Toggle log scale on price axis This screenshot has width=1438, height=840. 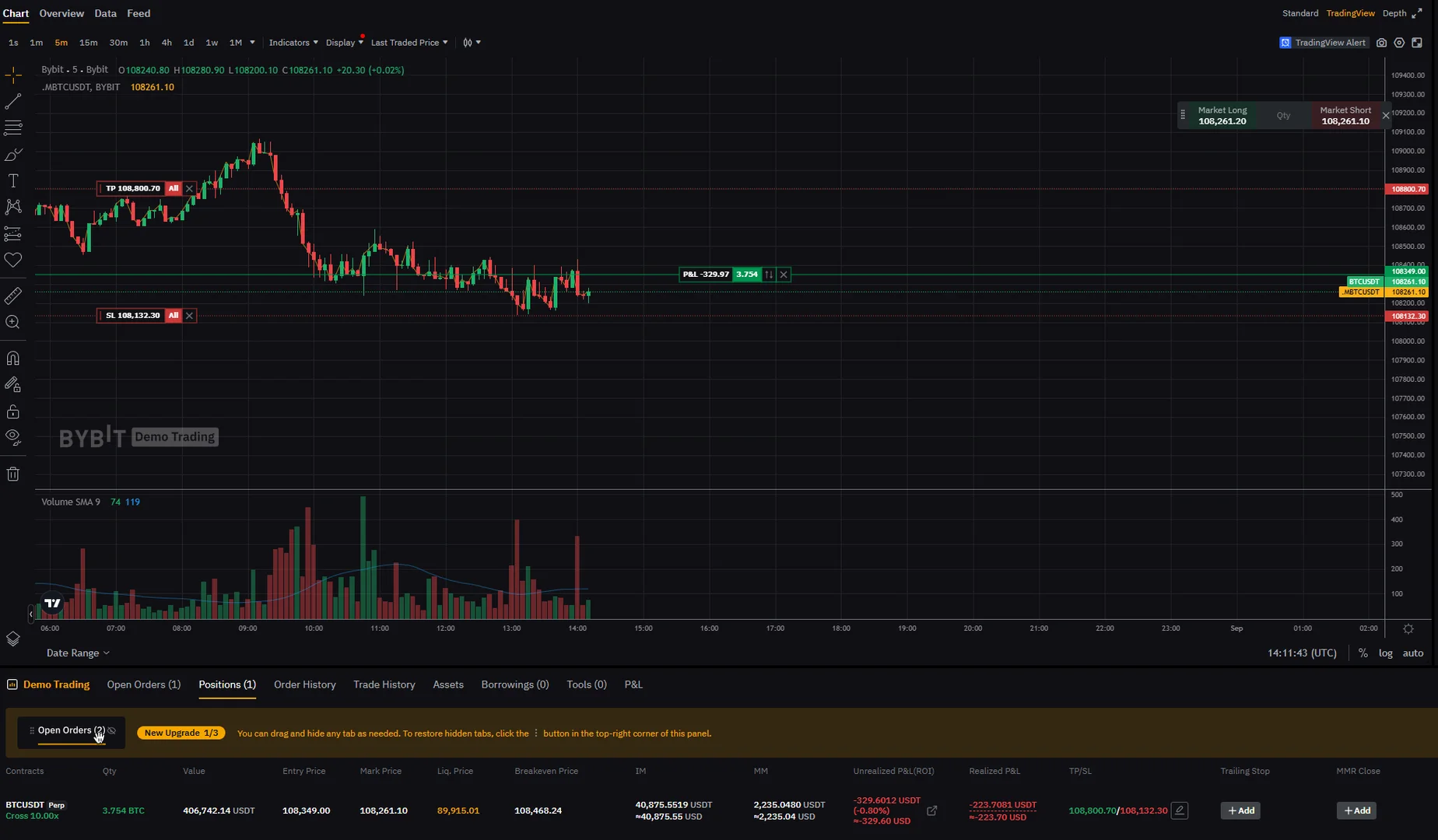[x=1386, y=653]
